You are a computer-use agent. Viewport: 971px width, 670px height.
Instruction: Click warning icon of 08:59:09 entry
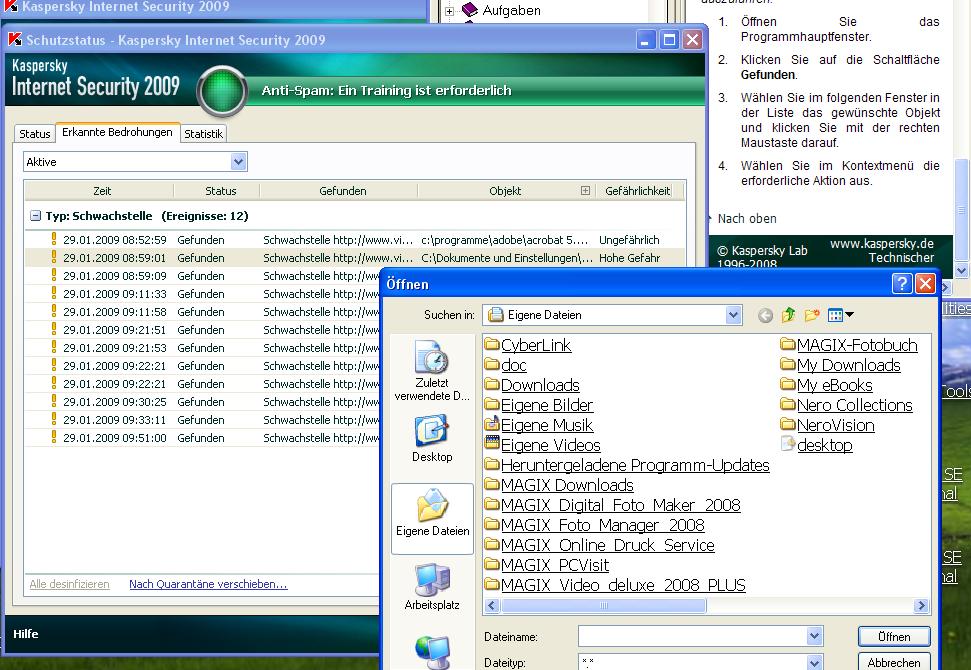point(54,275)
